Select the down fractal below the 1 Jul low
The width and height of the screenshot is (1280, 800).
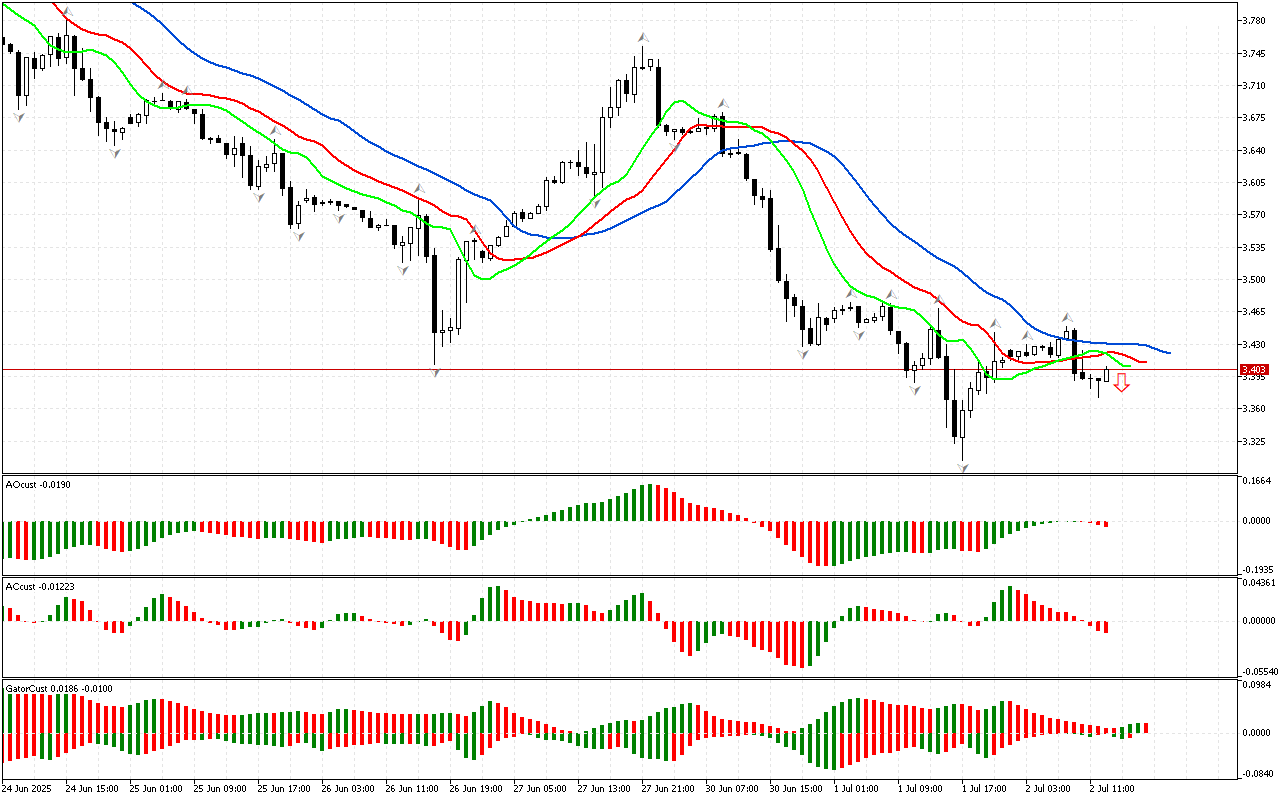tap(963, 468)
